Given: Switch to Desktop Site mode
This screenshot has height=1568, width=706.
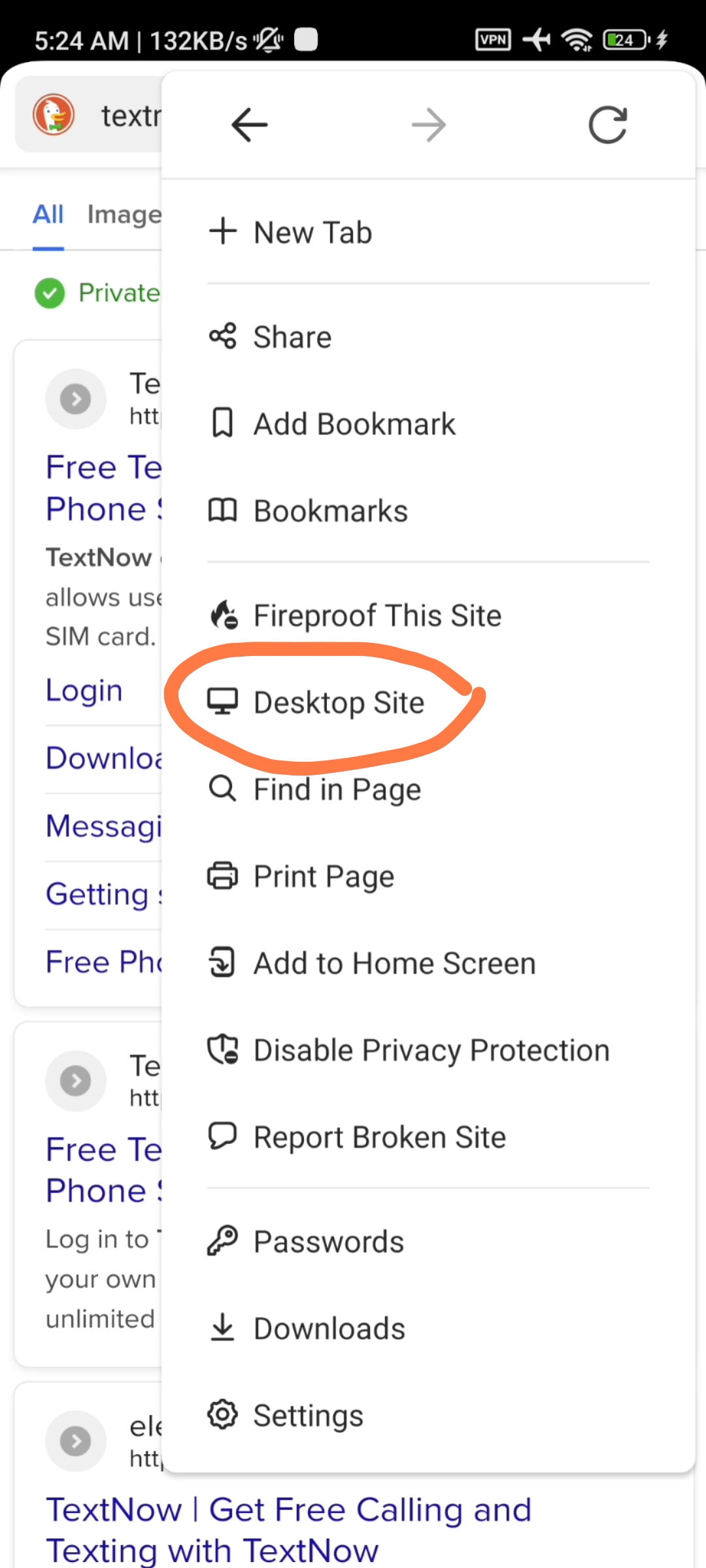Looking at the screenshot, I should [x=339, y=702].
